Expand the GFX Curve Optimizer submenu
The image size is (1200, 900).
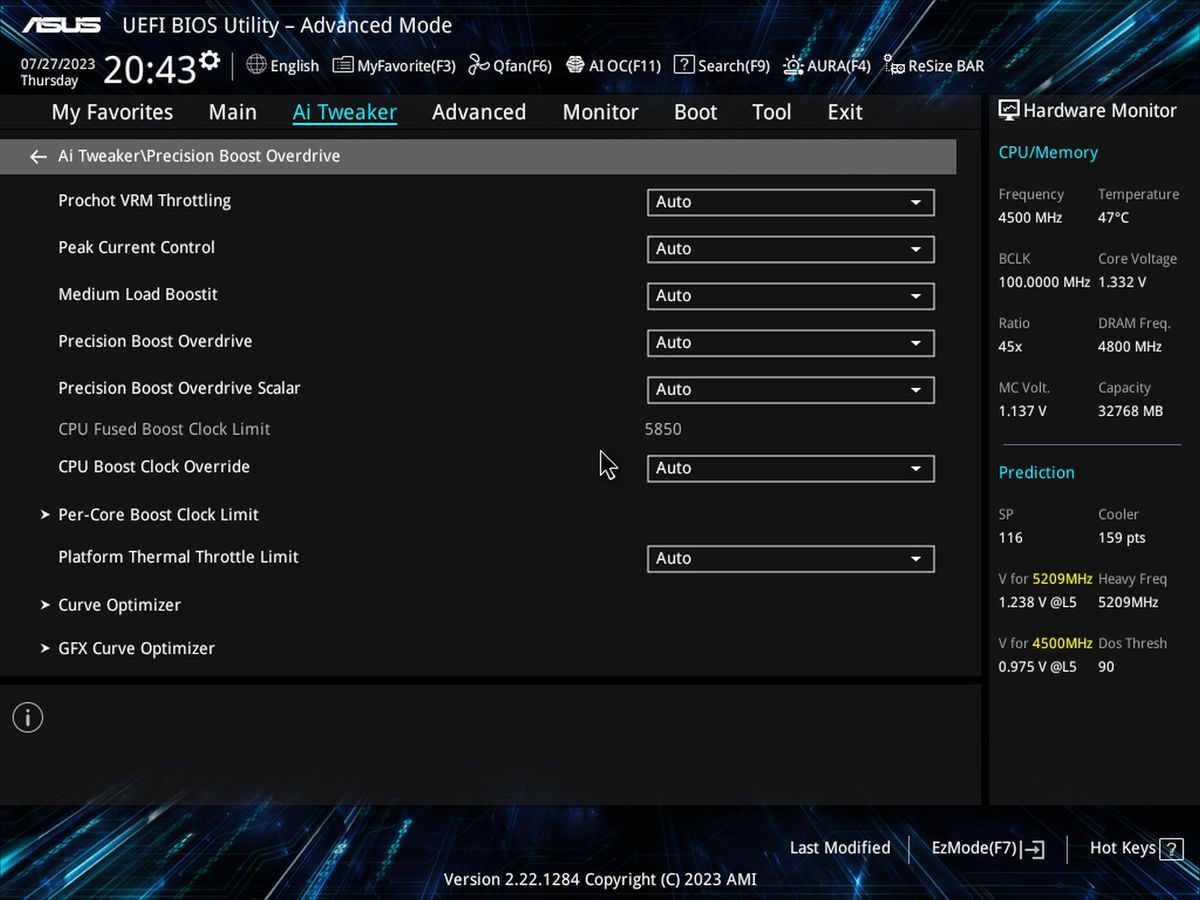(136, 648)
